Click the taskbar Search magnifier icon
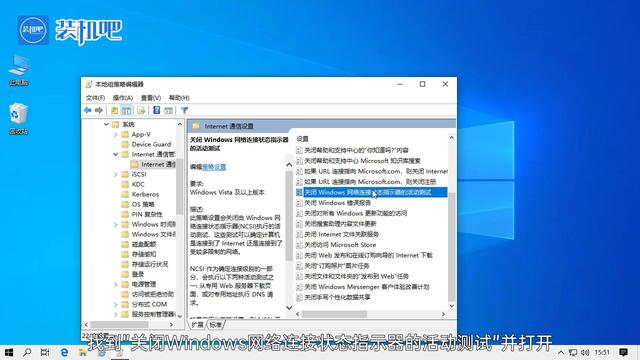This screenshot has width=640, height=360. (27, 352)
